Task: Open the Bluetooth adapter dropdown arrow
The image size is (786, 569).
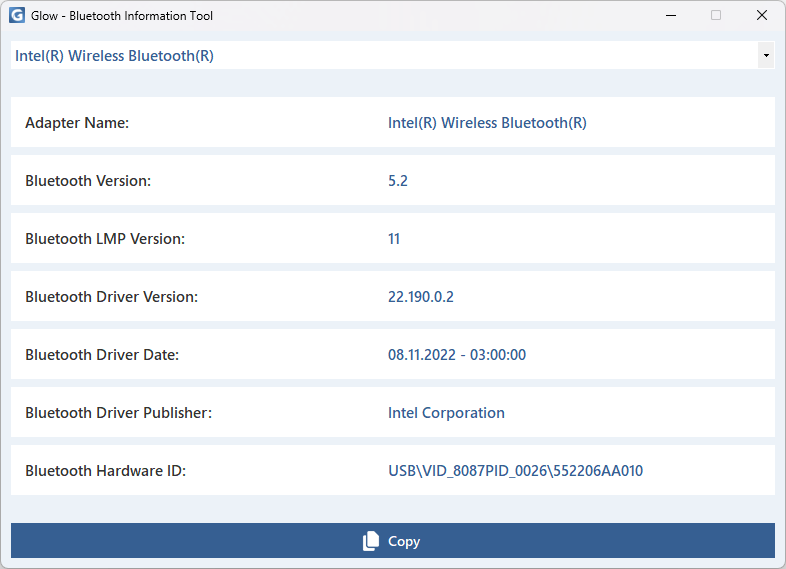Action: point(766,55)
